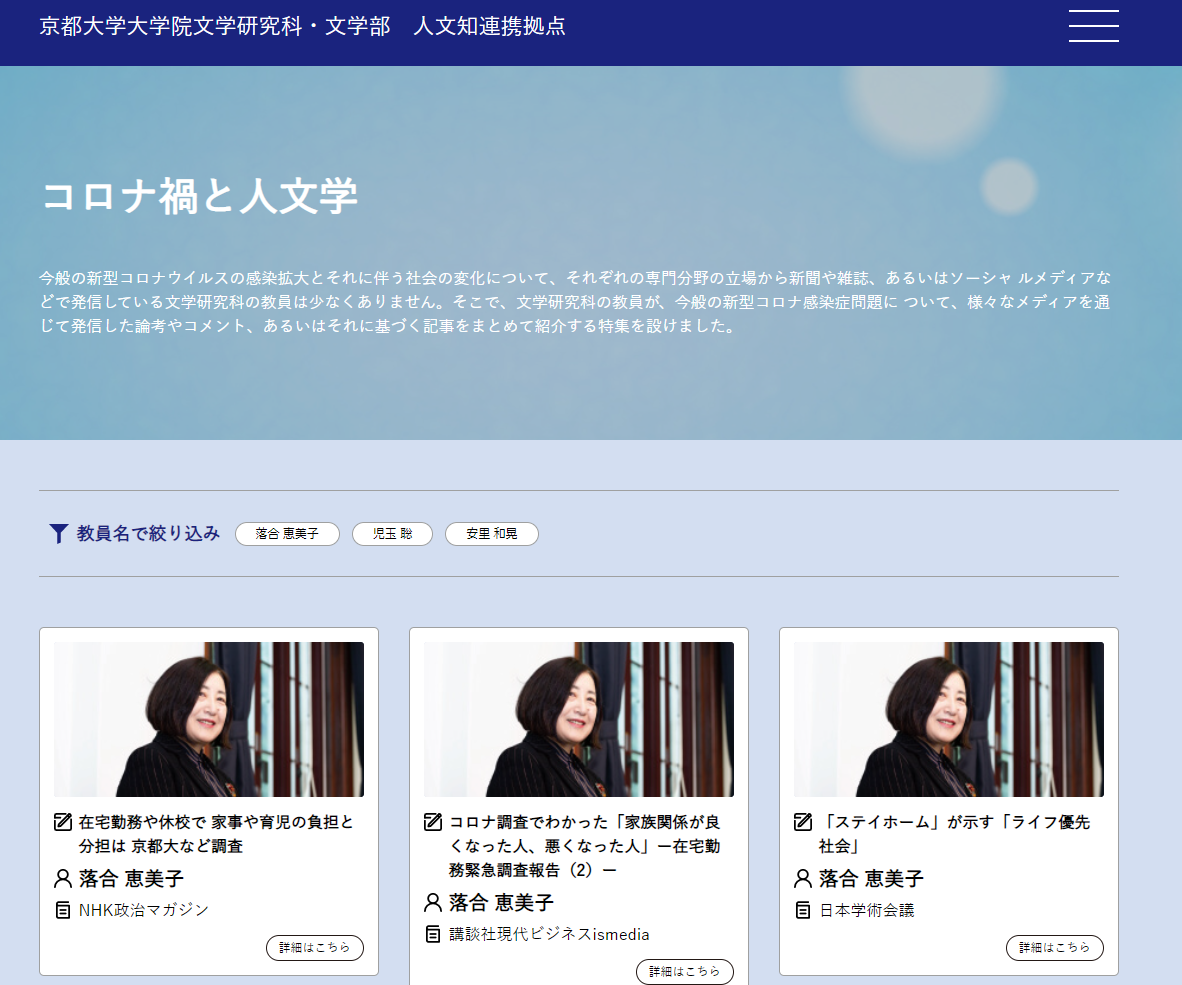Click person icon in NHK政治マガジン card
The image size is (1182, 985).
[x=63, y=879]
